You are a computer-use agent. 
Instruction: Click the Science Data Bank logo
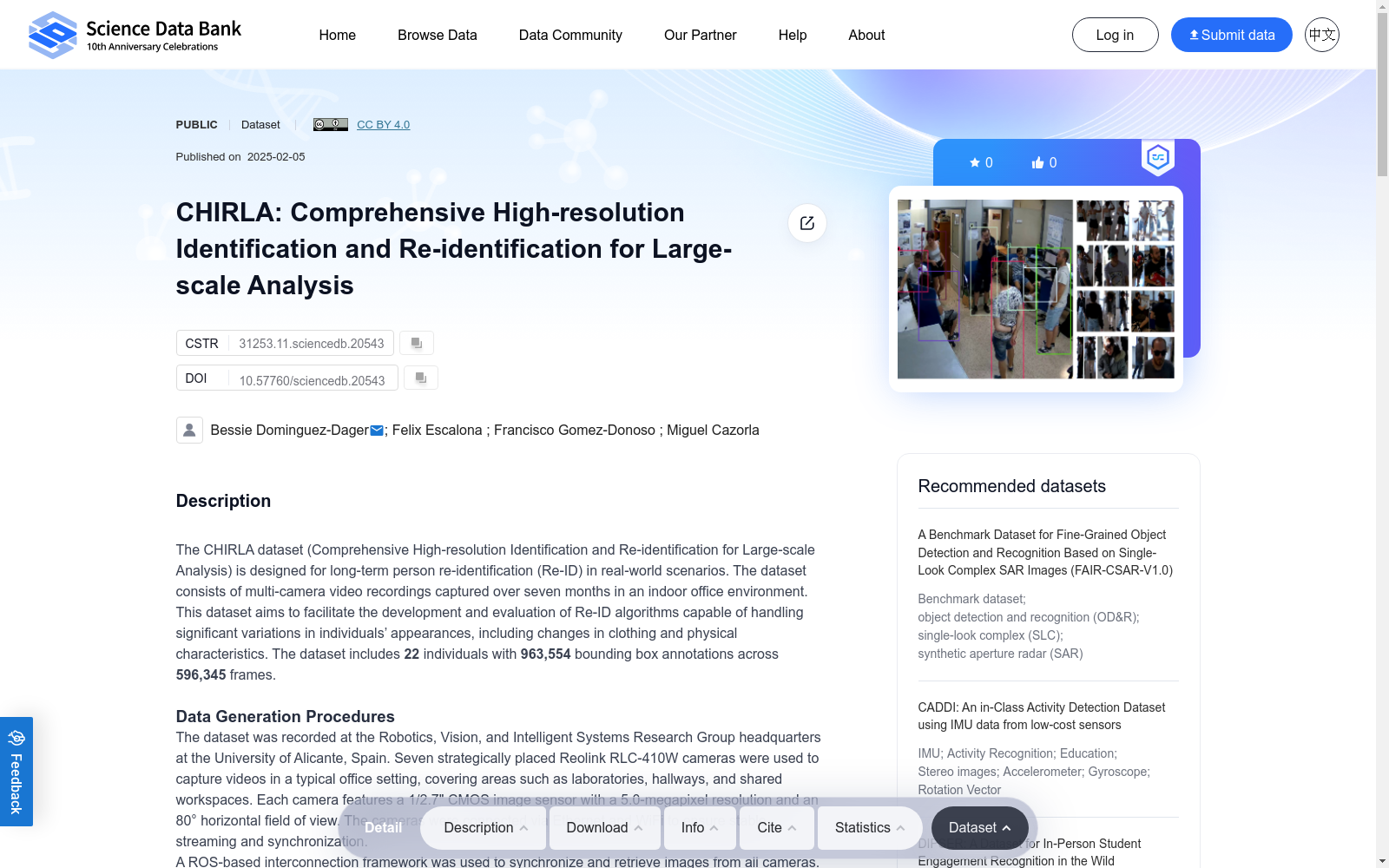[135, 35]
